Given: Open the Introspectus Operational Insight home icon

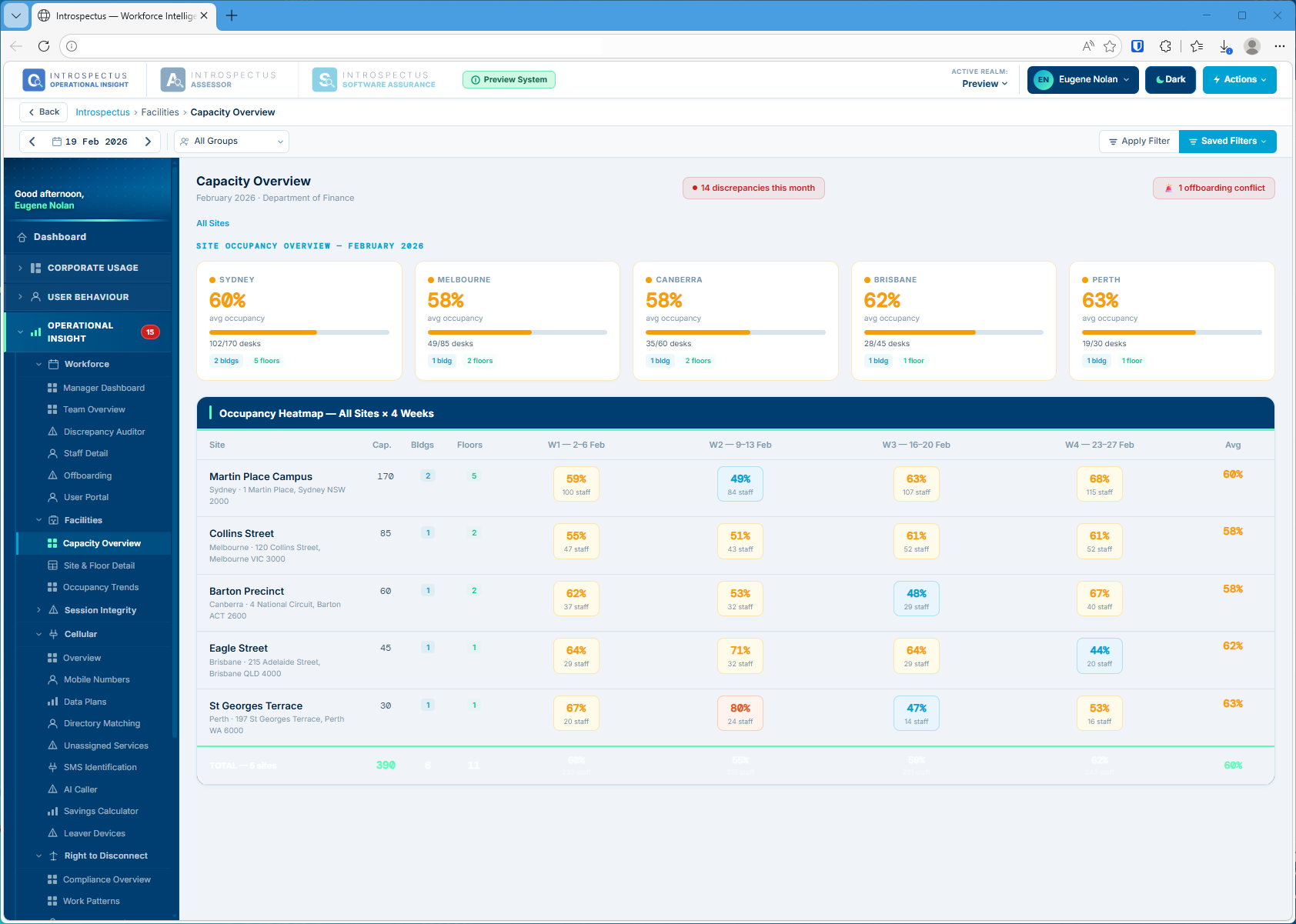Looking at the screenshot, I should pyautogui.click(x=33, y=79).
